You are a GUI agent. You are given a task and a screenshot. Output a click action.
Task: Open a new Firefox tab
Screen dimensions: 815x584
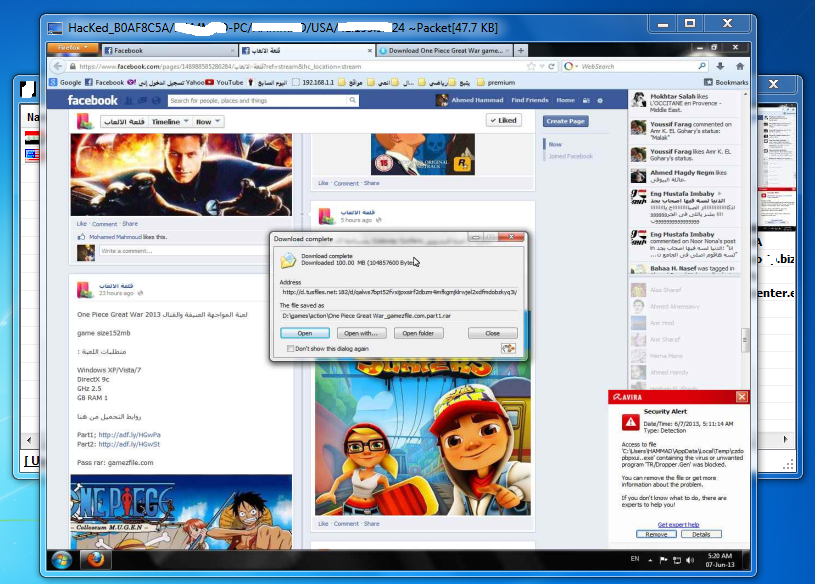[x=520, y=50]
